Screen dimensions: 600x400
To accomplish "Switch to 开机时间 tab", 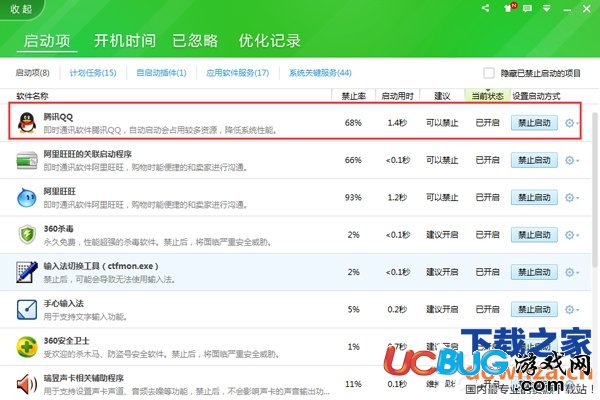I will 125,41.
